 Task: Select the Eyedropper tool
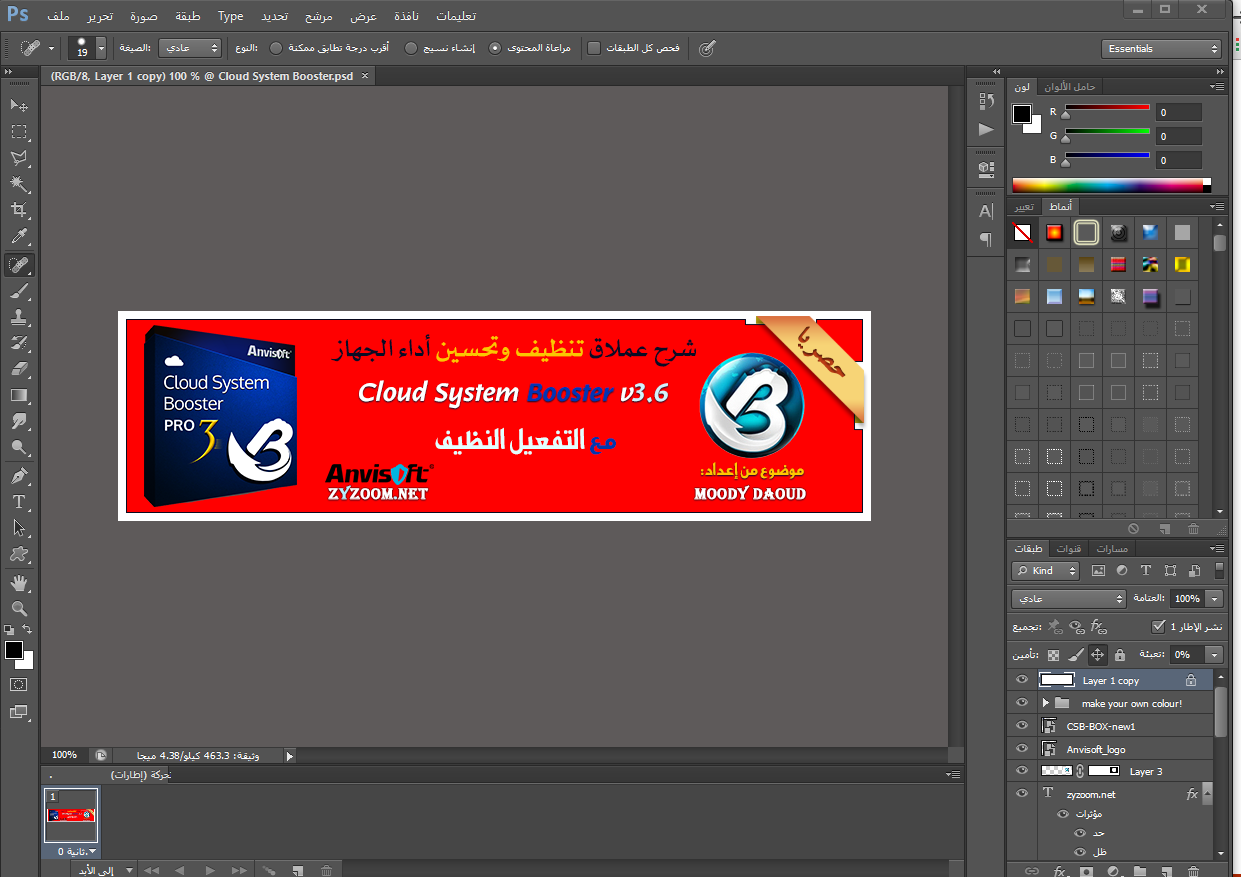[19, 237]
